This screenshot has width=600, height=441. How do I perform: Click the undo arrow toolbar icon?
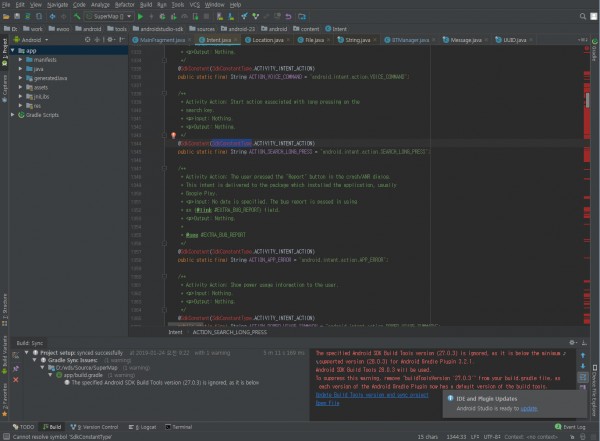tap(288, 16)
